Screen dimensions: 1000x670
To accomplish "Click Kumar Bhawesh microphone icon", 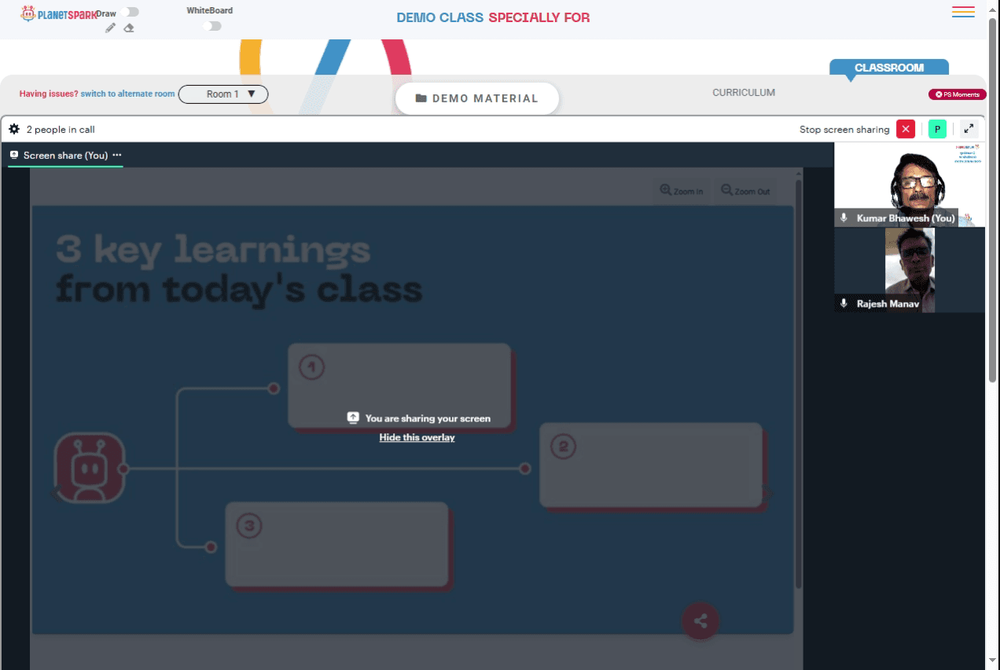I will 844,218.
